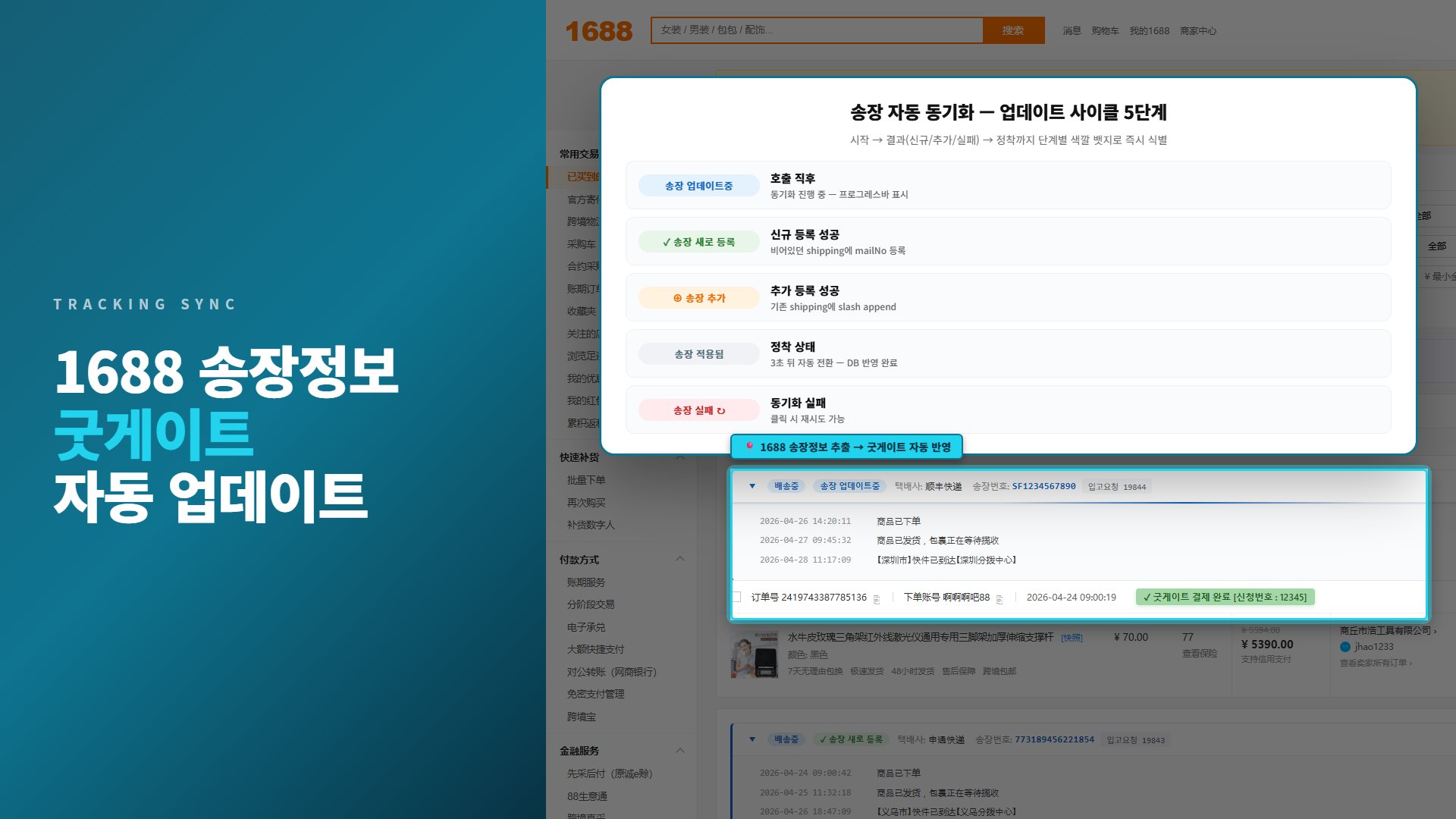This screenshot has width=1456, height=819.
Task: Open 我的1688 menu in top bar
Action: point(1149,31)
